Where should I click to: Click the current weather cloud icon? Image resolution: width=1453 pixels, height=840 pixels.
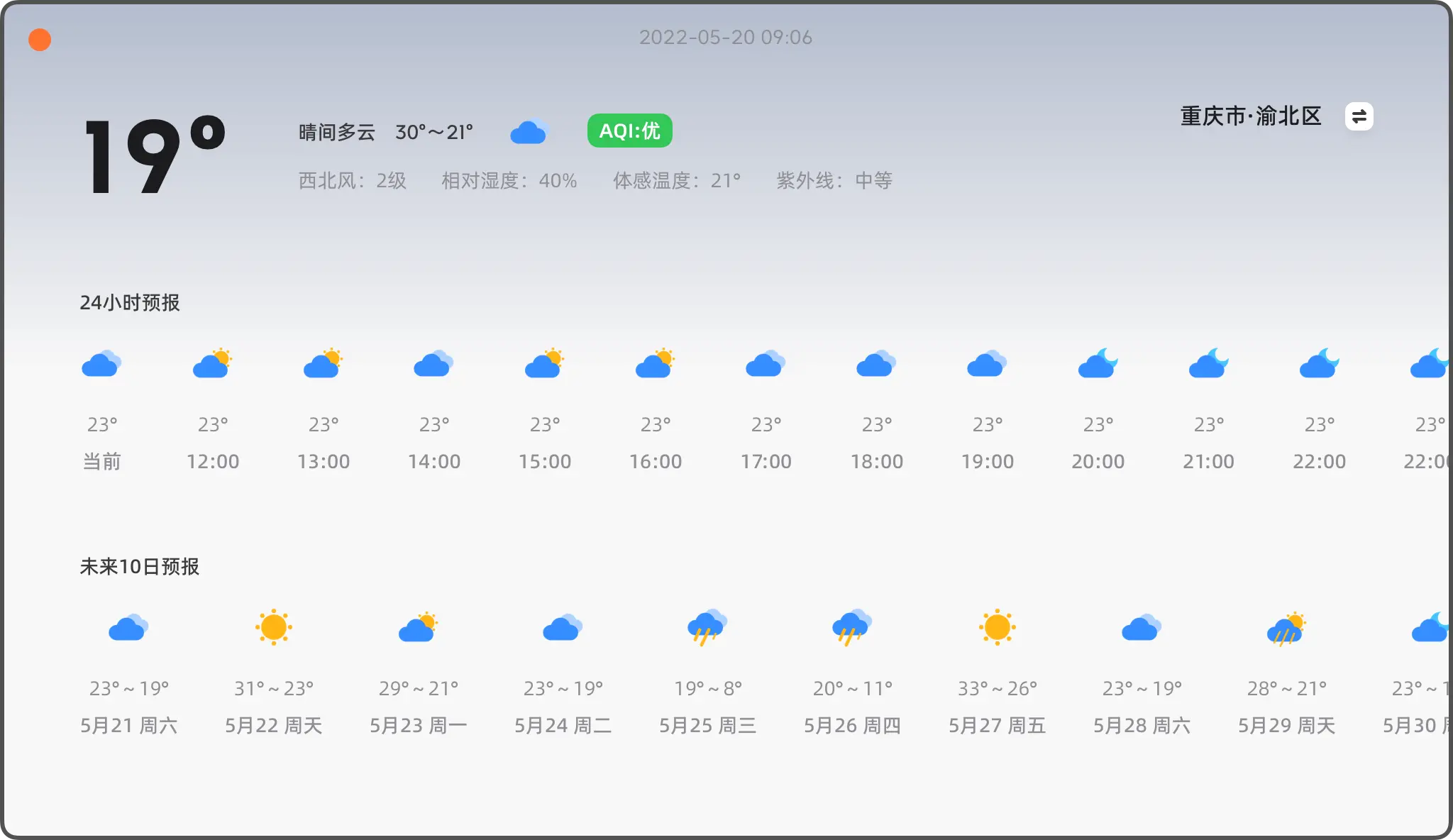pos(529,132)
